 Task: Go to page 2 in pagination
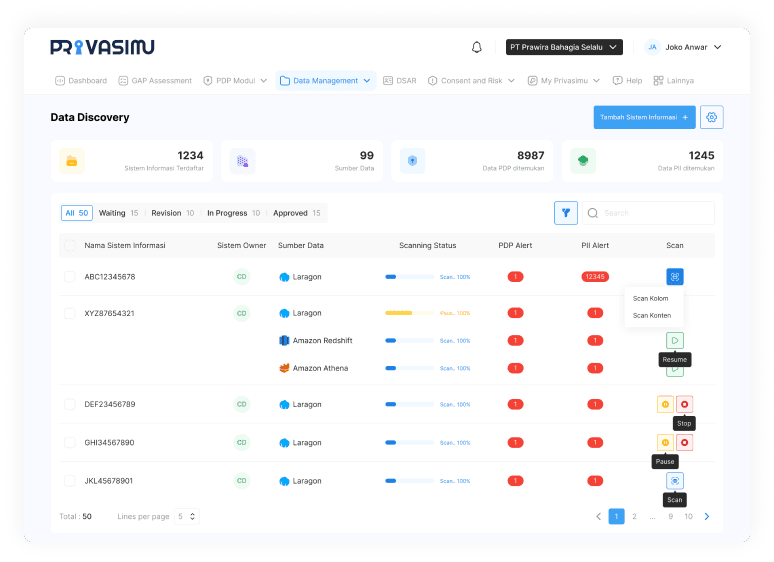634,517
